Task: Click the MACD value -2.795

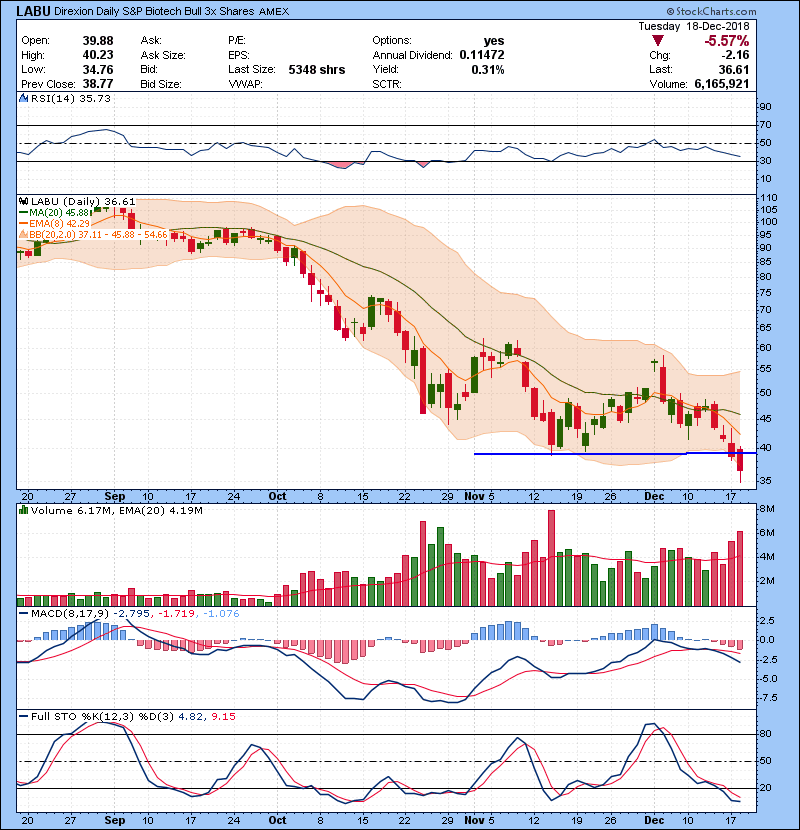Action: 132,614
